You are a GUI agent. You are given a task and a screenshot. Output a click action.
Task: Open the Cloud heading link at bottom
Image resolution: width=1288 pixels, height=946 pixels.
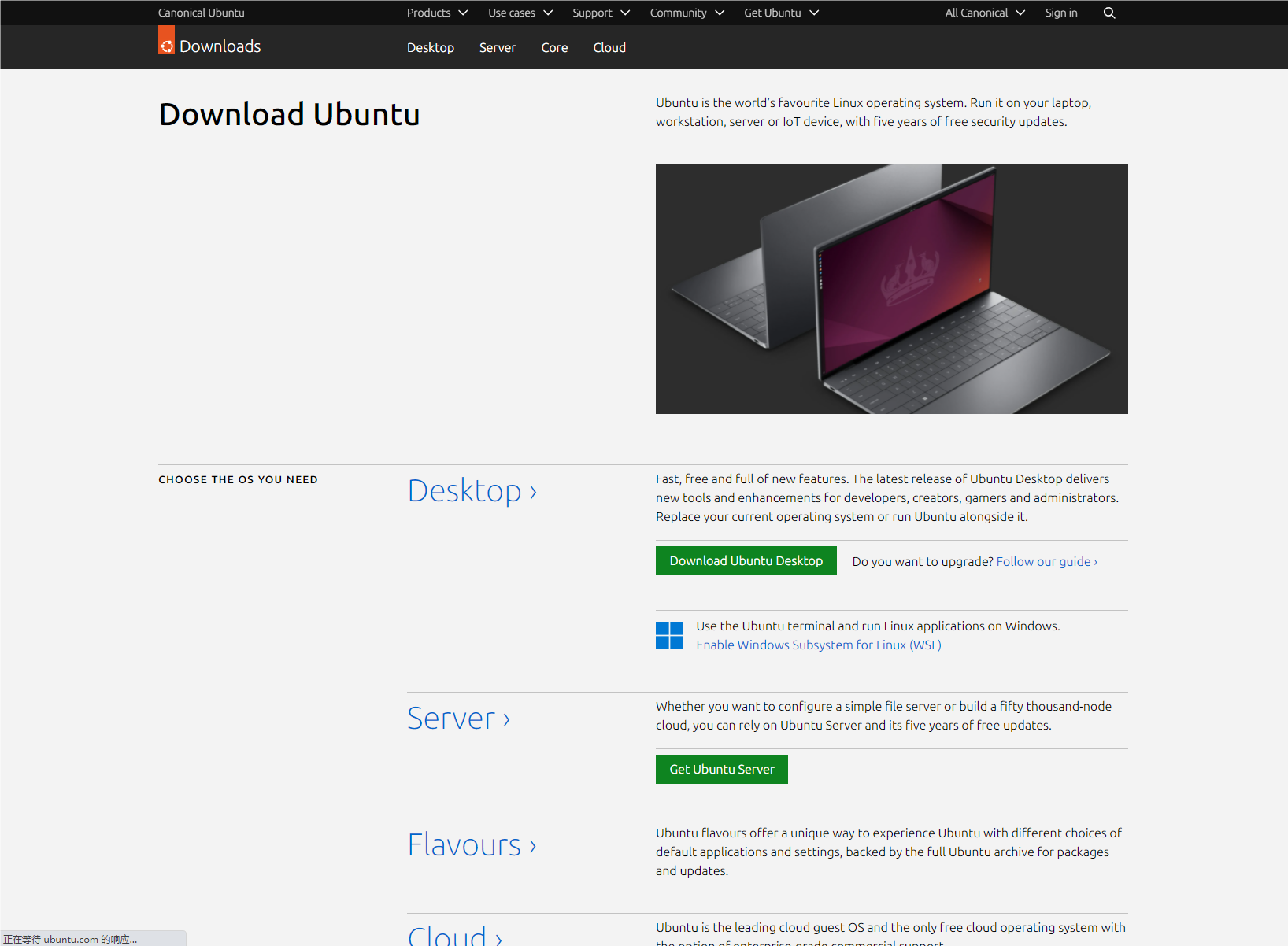tap(455, 935)
